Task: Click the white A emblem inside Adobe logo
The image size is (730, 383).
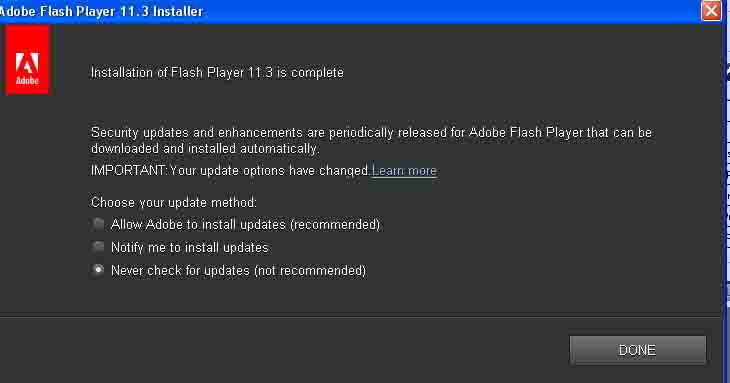Action: click(27, 63)
